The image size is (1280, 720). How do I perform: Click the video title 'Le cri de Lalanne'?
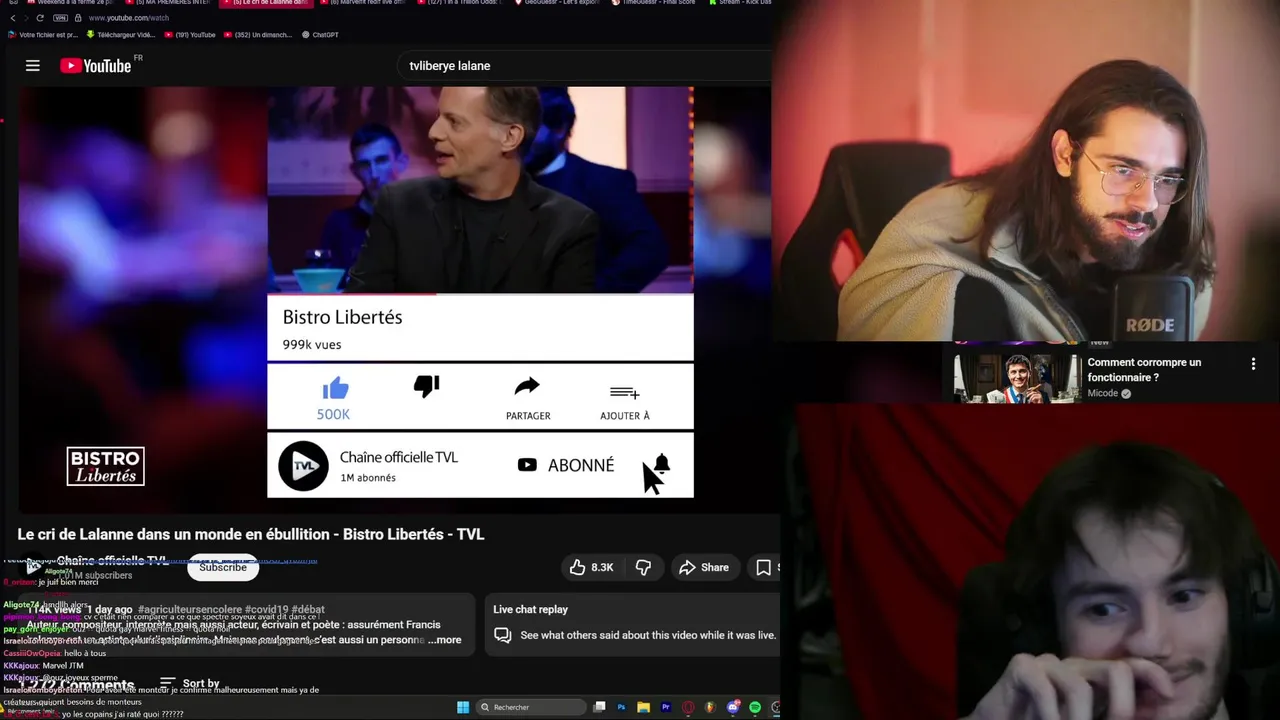[251, 534]
